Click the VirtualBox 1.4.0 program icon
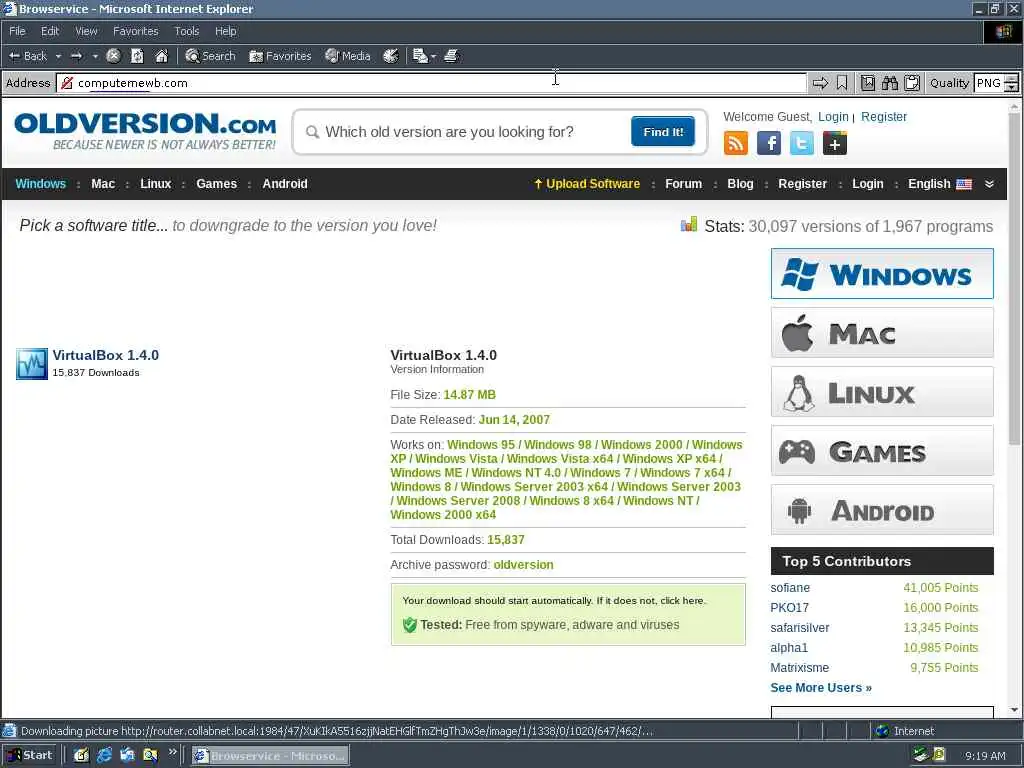 tap(32, 364)
